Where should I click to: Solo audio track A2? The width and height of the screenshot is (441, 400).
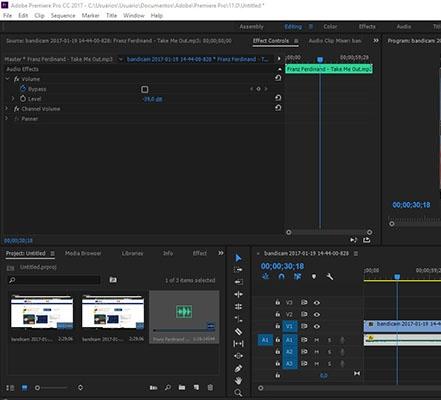tap(329, 352)
